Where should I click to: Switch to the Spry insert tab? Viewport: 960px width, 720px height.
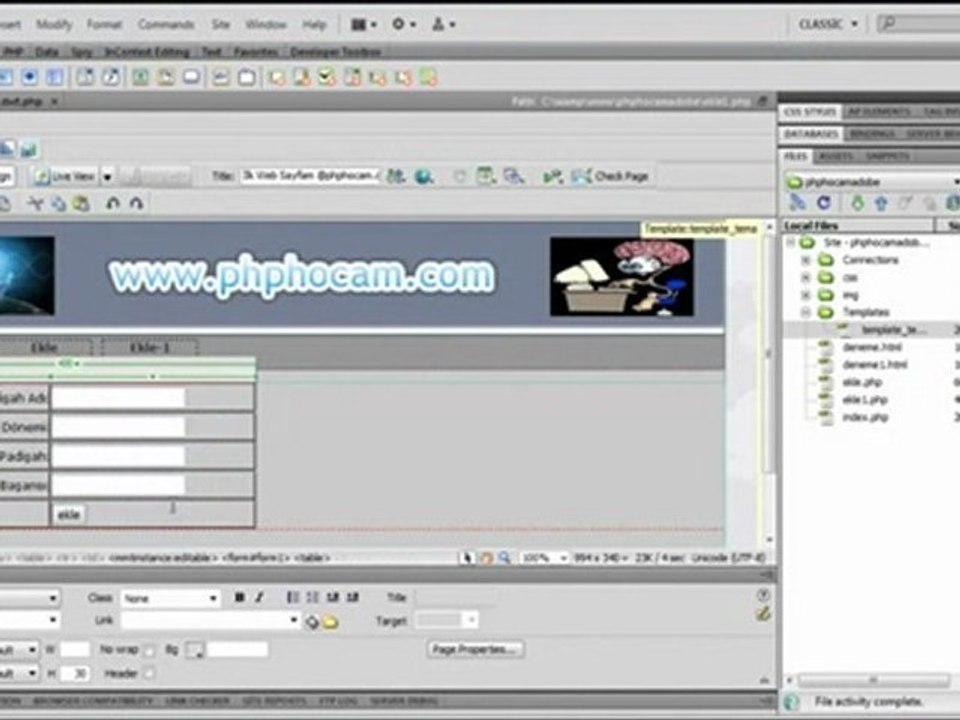pos(81,52)
